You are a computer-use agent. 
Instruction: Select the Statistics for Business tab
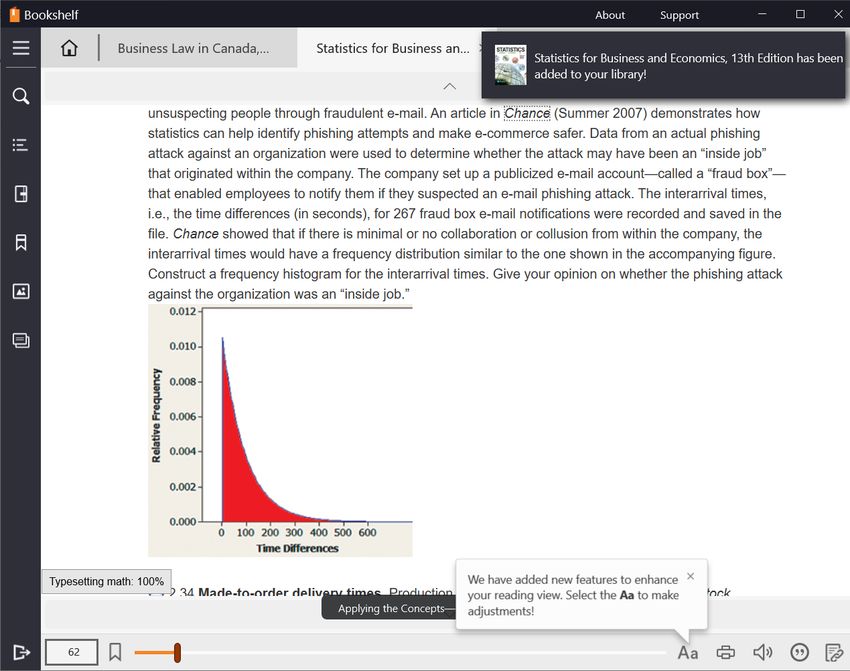393,48
